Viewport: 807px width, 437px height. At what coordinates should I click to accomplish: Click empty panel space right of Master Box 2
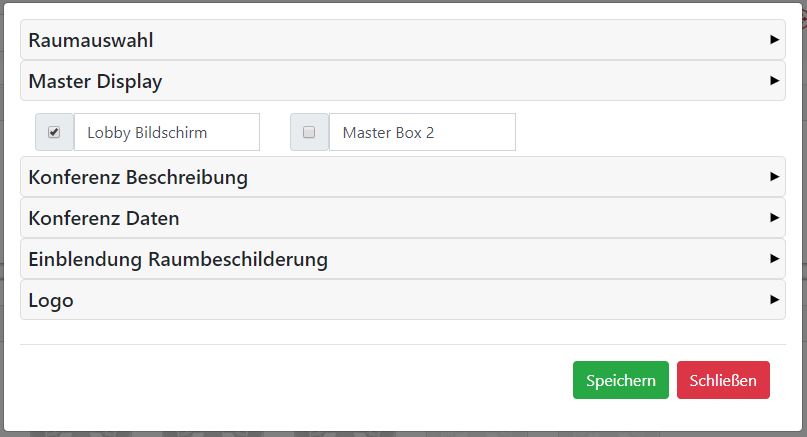pos(650,132)
